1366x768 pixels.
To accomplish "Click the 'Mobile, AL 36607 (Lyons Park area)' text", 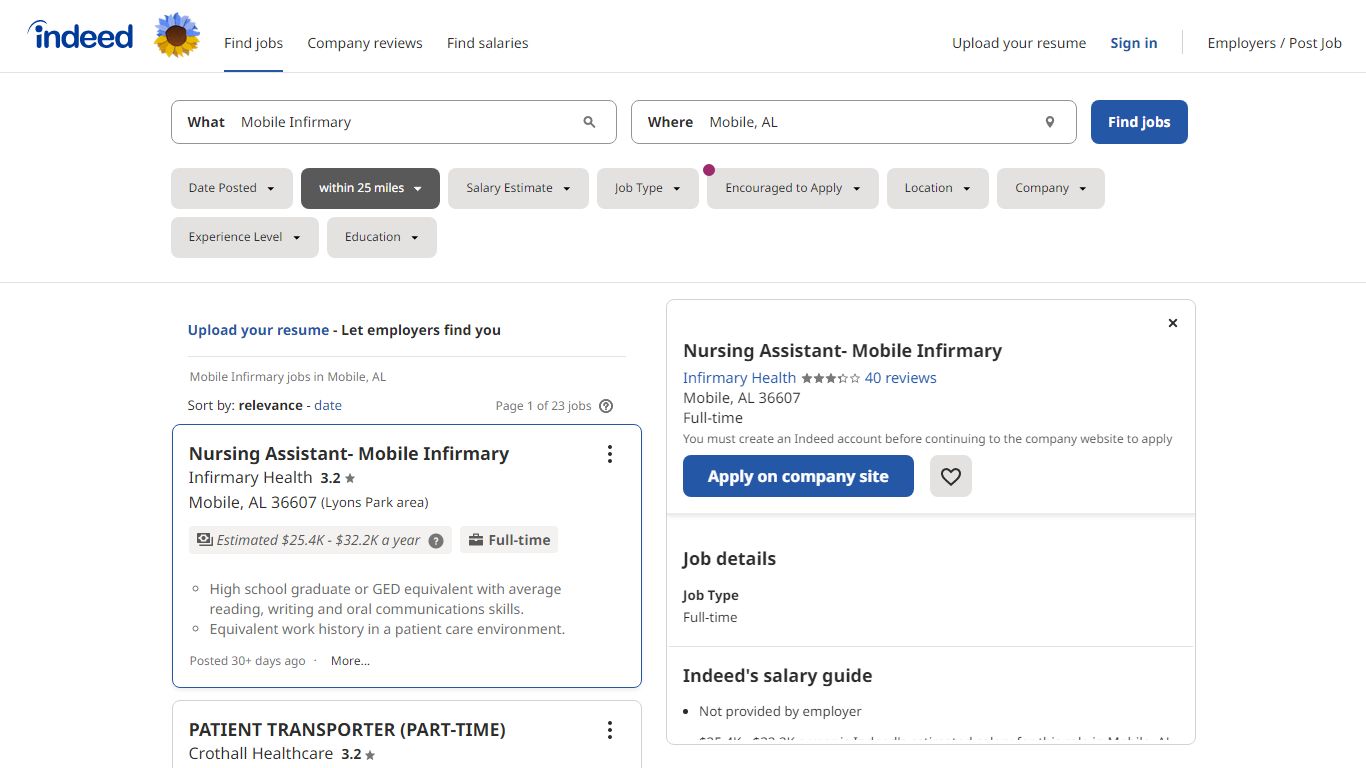I will pyautogui.click(x=309, y=502).
